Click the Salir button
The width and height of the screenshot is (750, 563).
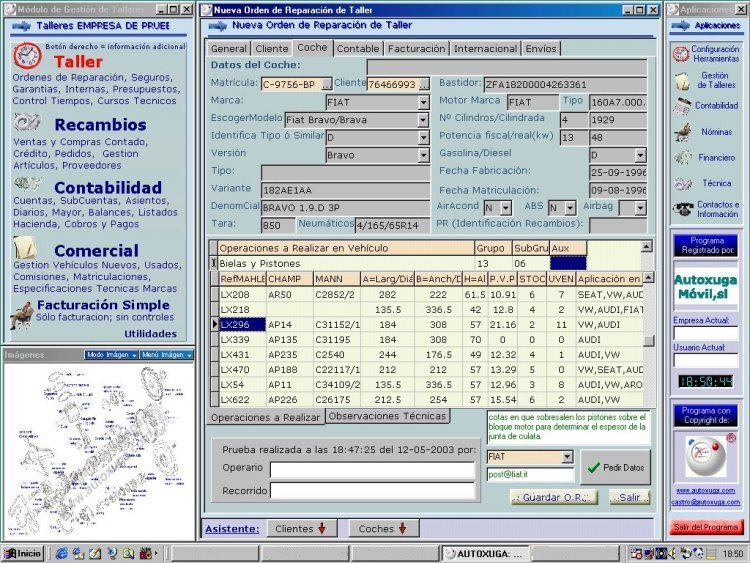[x=630, y=497]
